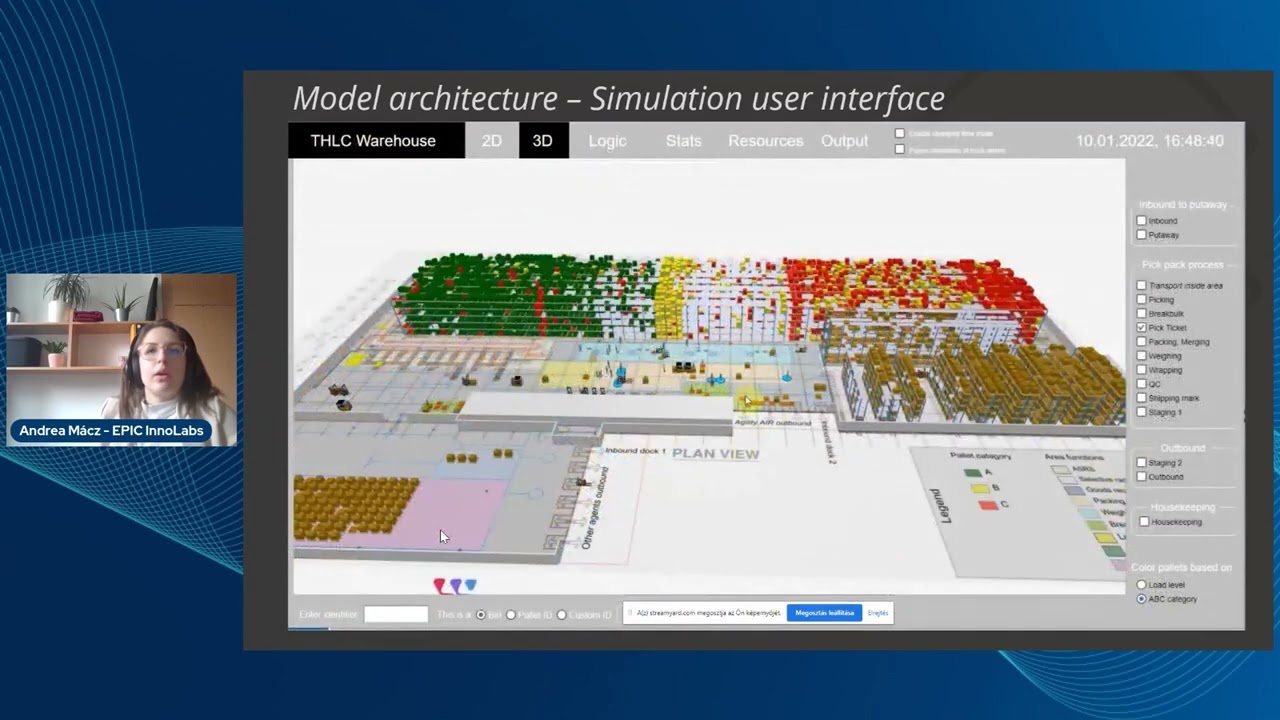
Task: Select the Custom ID radio button
Action: [561, 614]
